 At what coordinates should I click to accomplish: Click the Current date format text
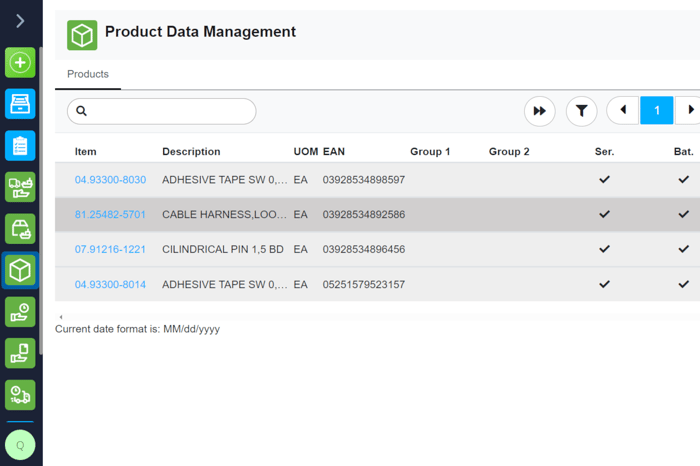pos(138,329)
